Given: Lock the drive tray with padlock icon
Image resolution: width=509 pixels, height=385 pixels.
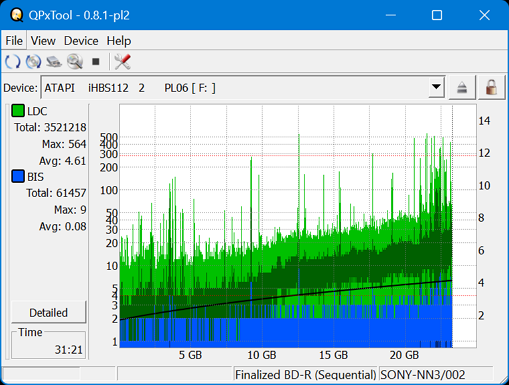Looking at the screenshot, I should tap(491, 88).
